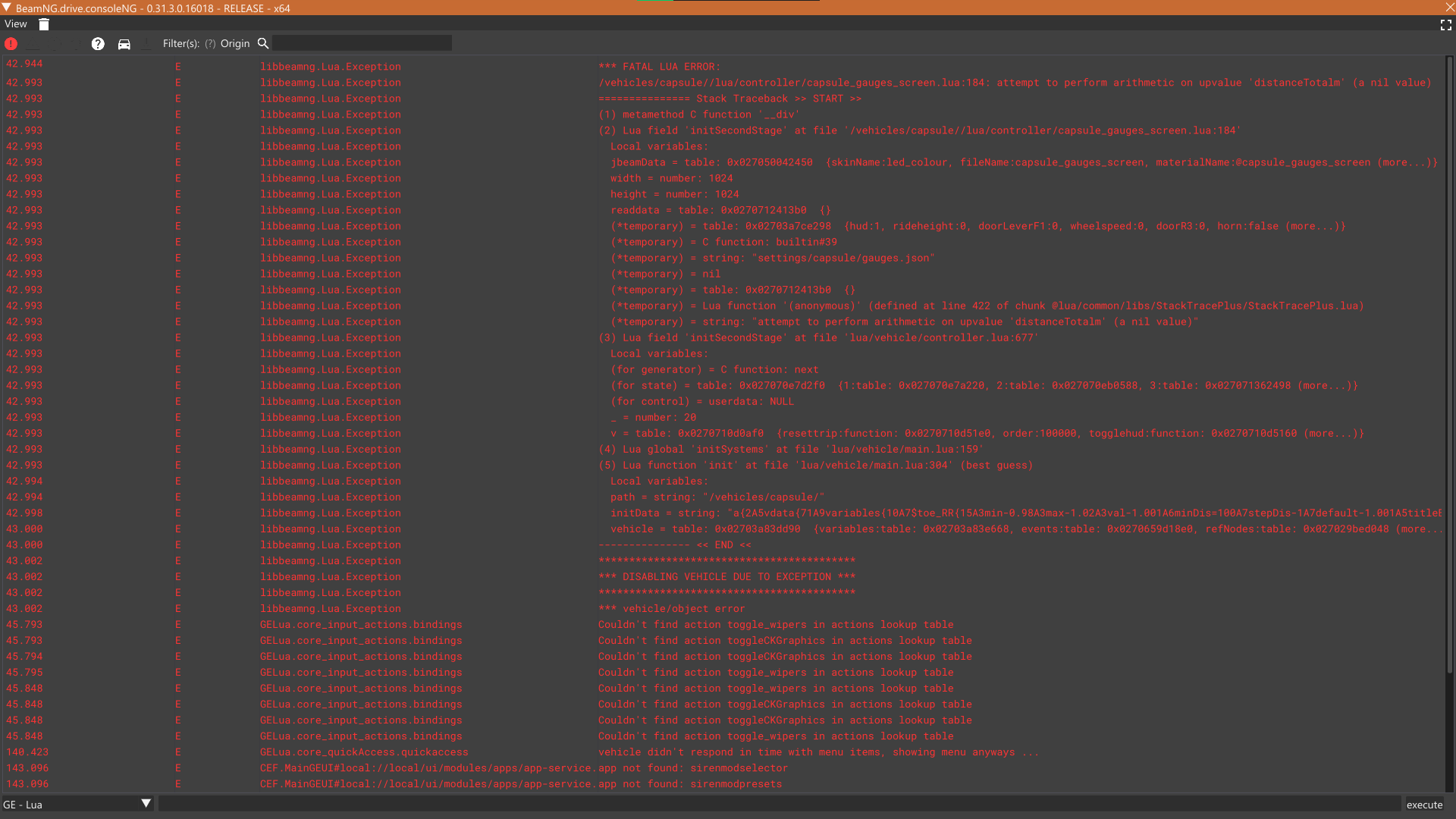The image size is (1456, 819).
Task: Toggle the dimmed warning triangle filter
Action: [x=33, y=44]
